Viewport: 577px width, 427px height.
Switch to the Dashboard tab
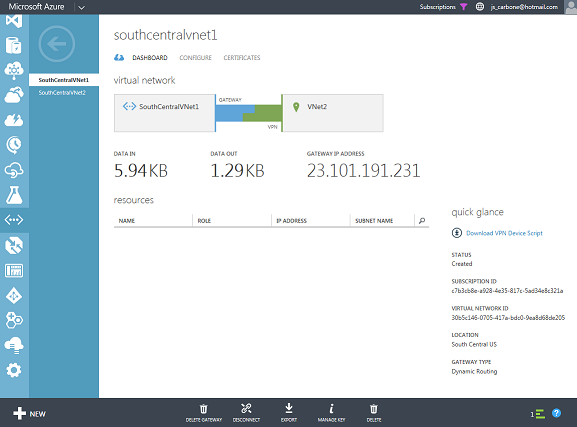(x=150, y=58)
